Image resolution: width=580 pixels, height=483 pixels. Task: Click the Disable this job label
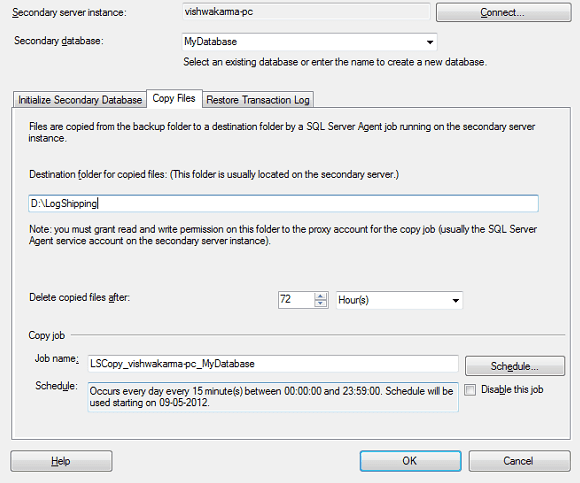pyautogui.click(x=512, y=390)
